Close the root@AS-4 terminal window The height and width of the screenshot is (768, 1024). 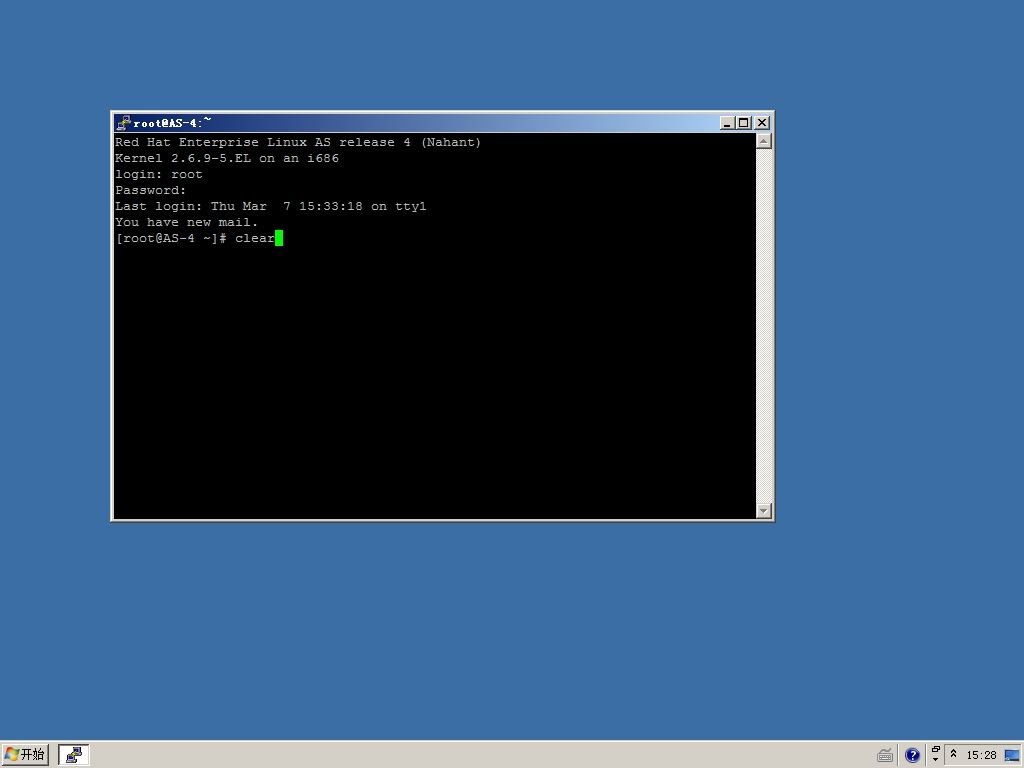coord(761,123)
